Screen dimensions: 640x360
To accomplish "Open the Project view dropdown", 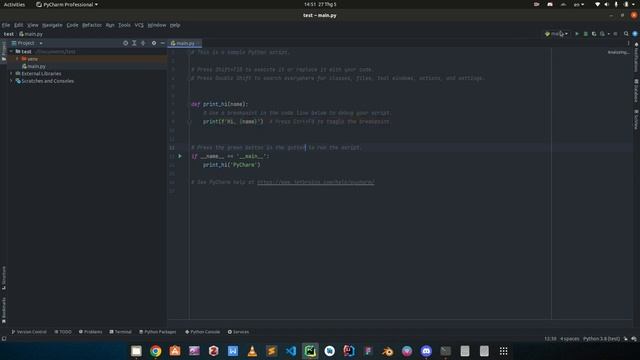I will (27, 43).
